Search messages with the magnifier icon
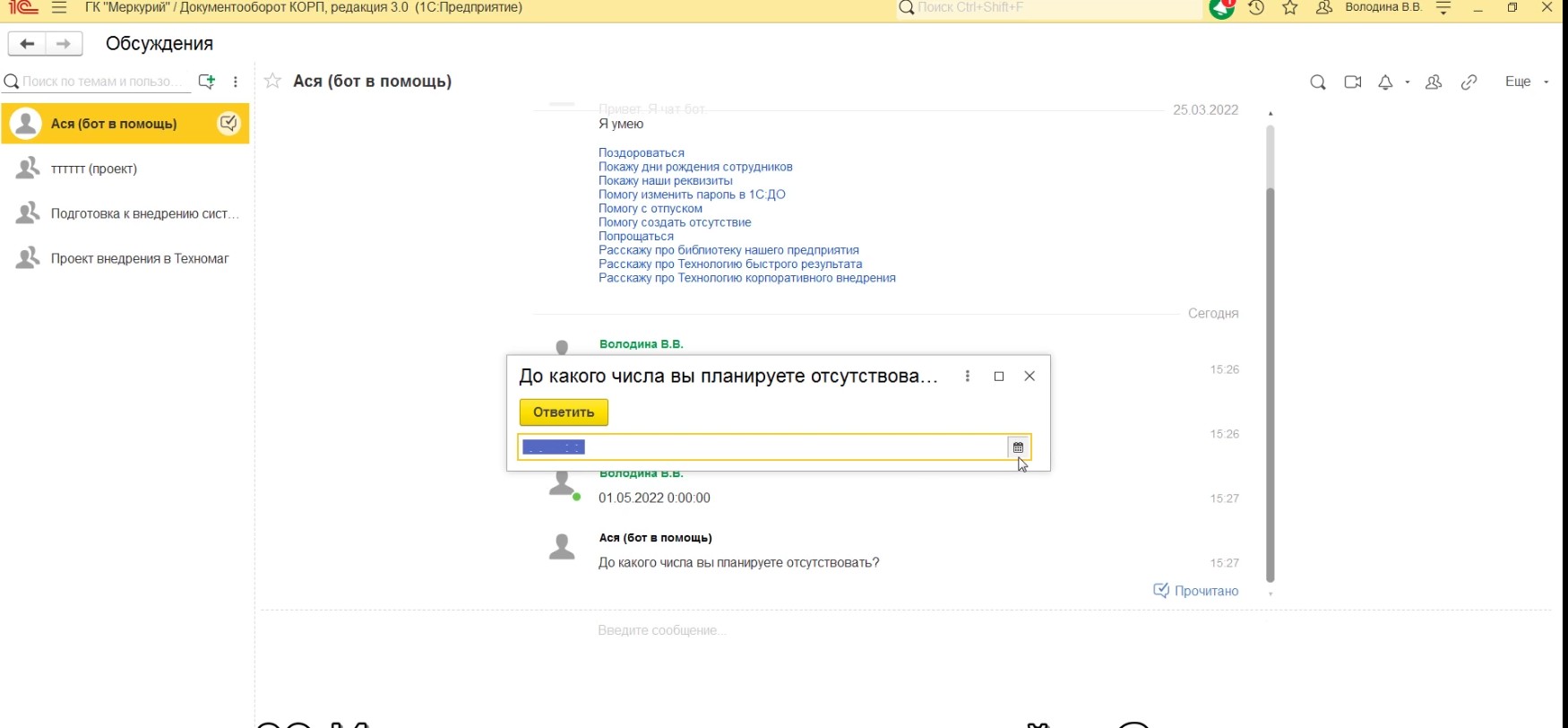This screenshot has height=728, width=1568. point(1318,82)
